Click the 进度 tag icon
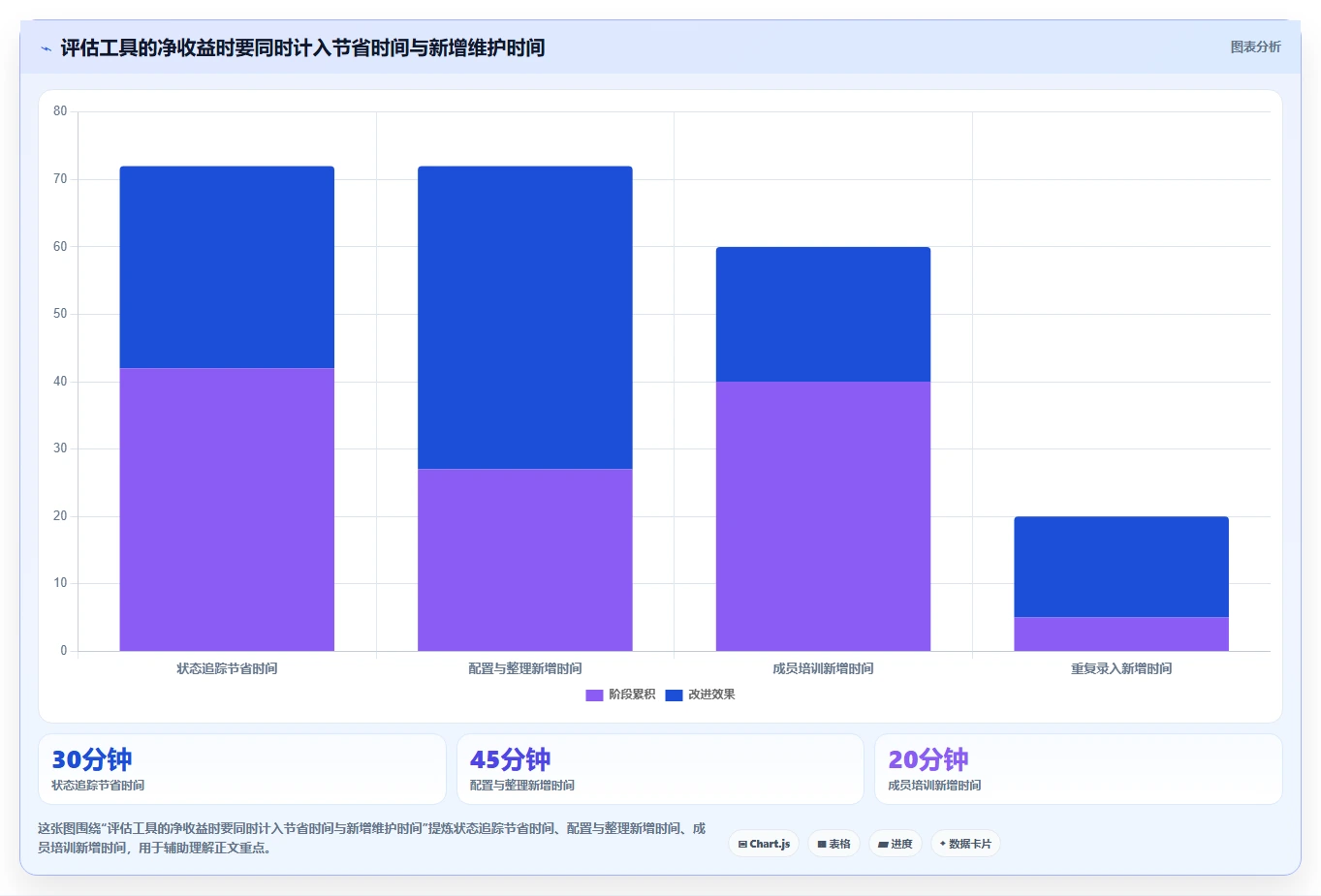This screenshot has height=896, width=1321. coord(883,845)
